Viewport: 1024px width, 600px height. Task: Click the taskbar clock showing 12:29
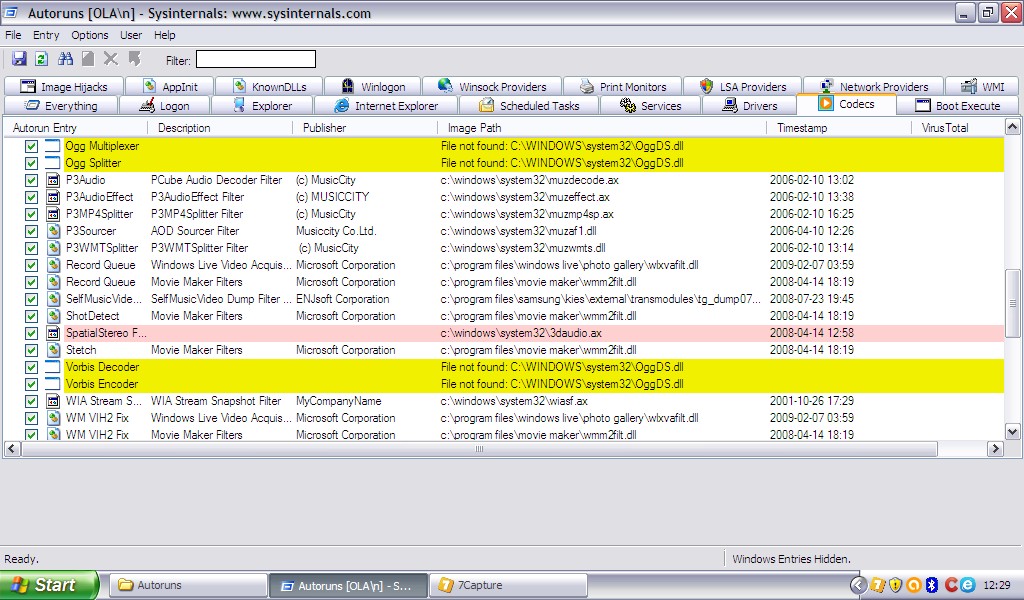997,585
